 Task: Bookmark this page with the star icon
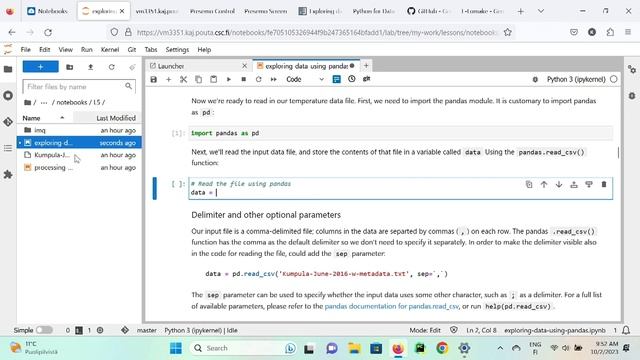click(507, 32)
